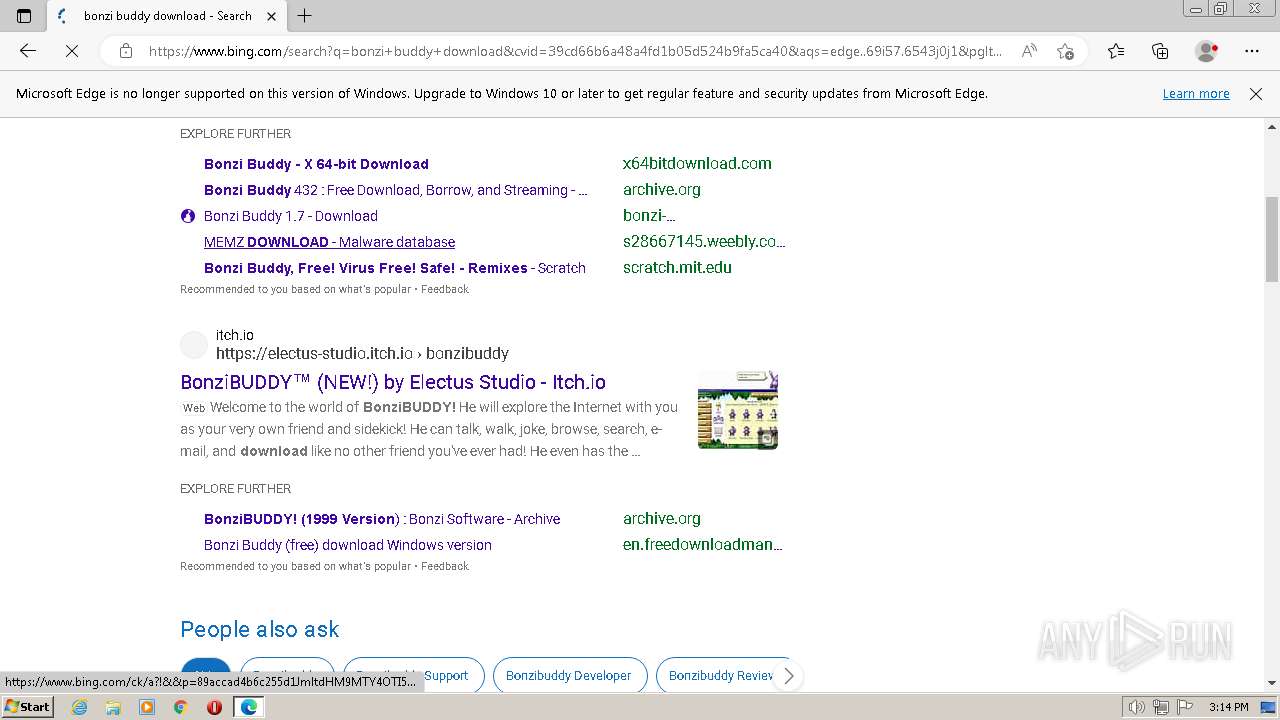Screen dimensions: 1280x720
Task: Click Feedback under the second Explore Further list
Action: tap(445, 566)
